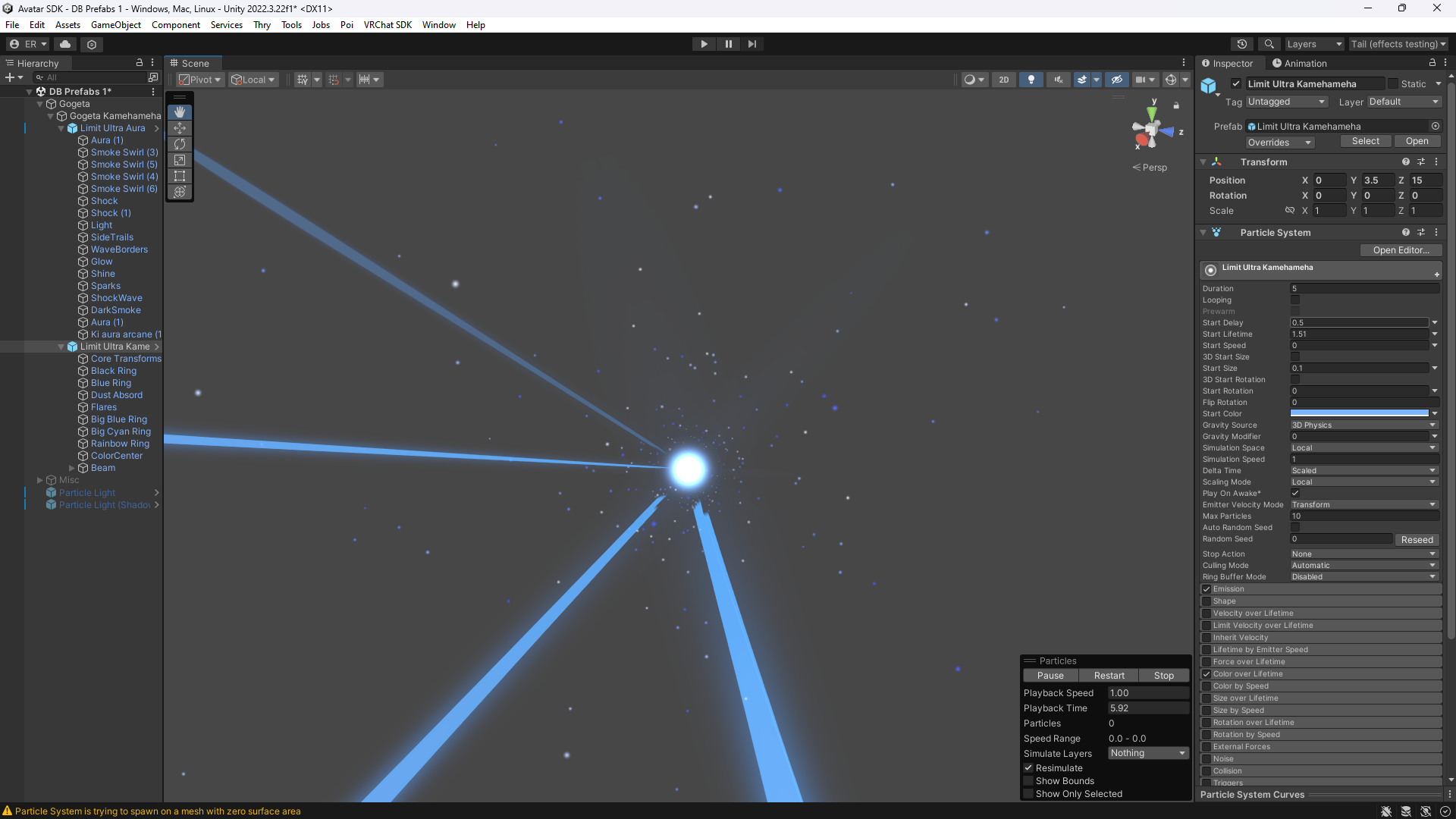Open the Simulation Space dropdown
The width and height of the screenshot is (1456, 819).
pyautogui.click(x=1363, y=448)
